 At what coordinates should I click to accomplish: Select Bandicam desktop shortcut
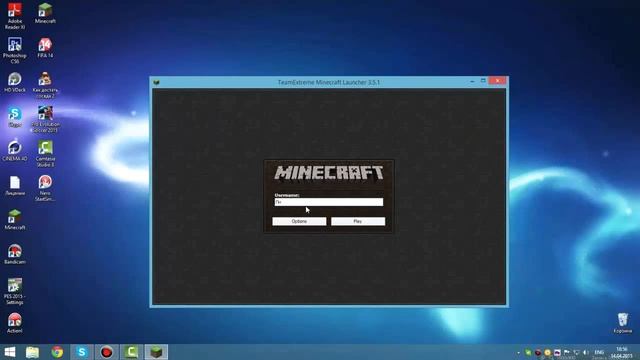(x=15, y=254)
